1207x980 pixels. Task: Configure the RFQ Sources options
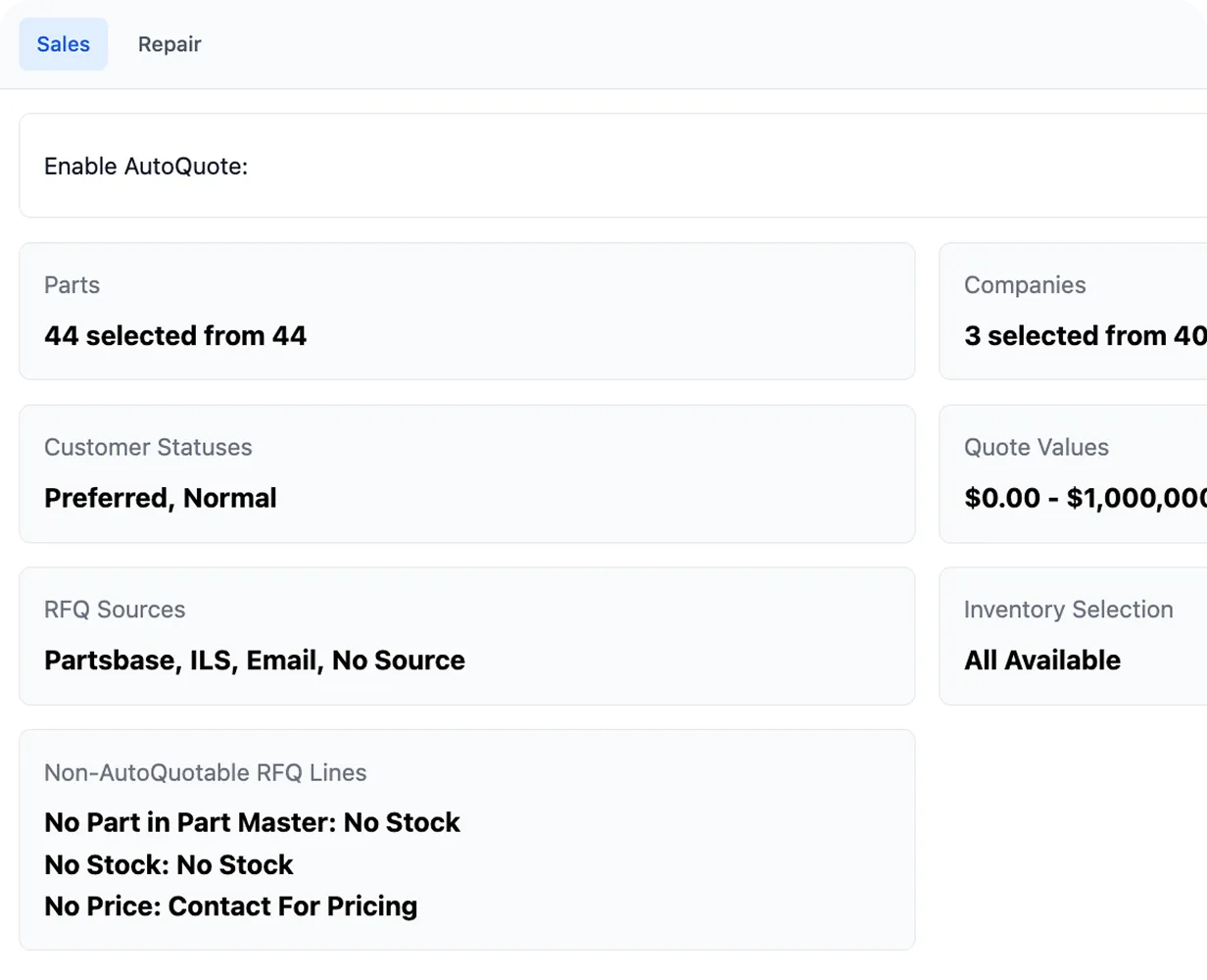pyautogui.click(x=467, y=635)
